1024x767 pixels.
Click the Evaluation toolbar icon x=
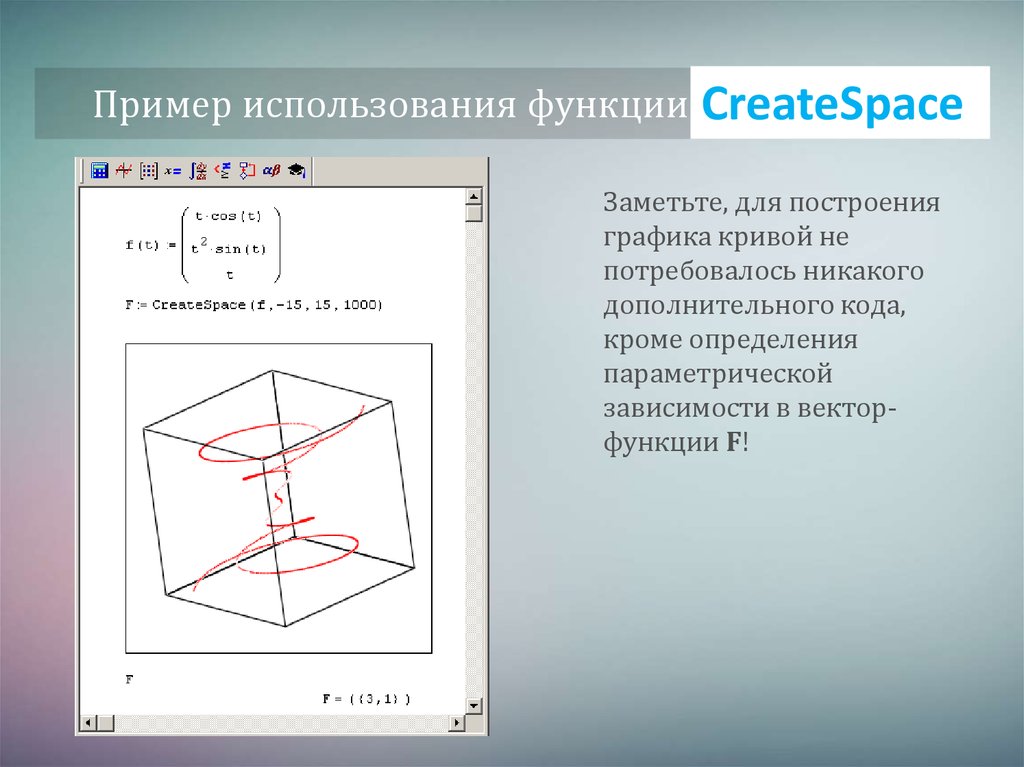coord(174,169)
